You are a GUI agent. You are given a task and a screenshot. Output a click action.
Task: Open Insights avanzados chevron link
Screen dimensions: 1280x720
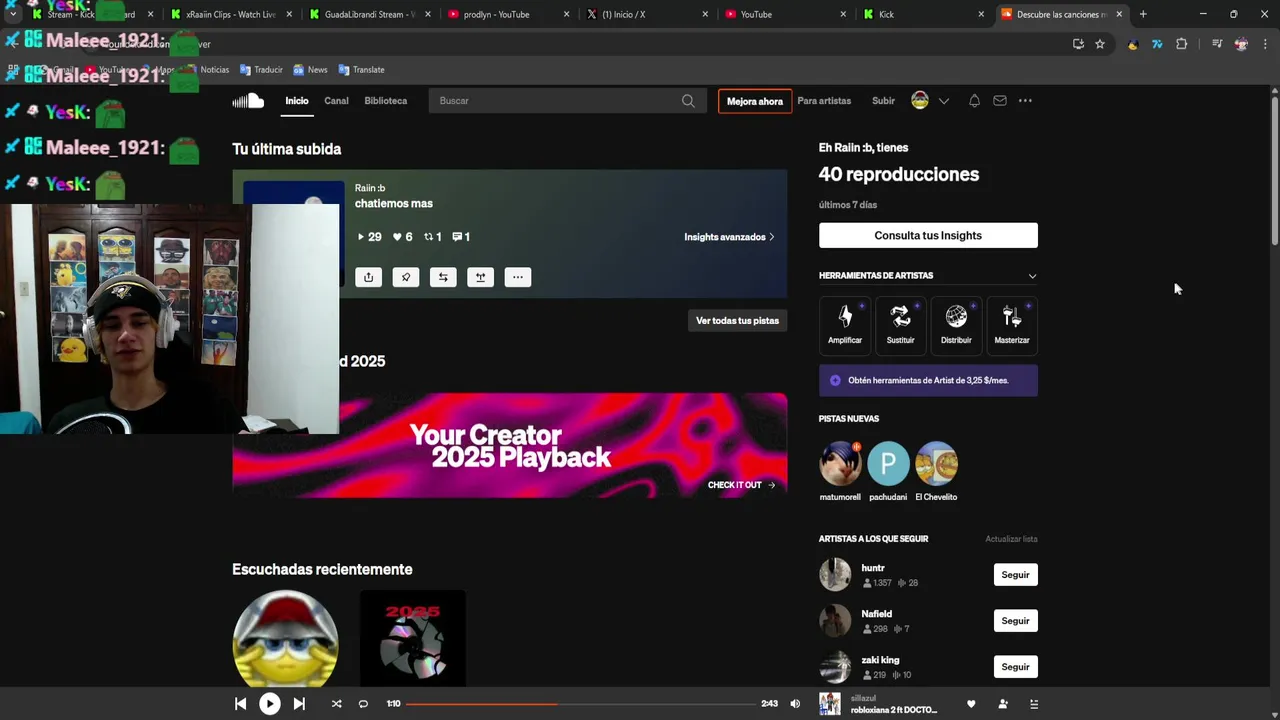[x=729, y=237]
